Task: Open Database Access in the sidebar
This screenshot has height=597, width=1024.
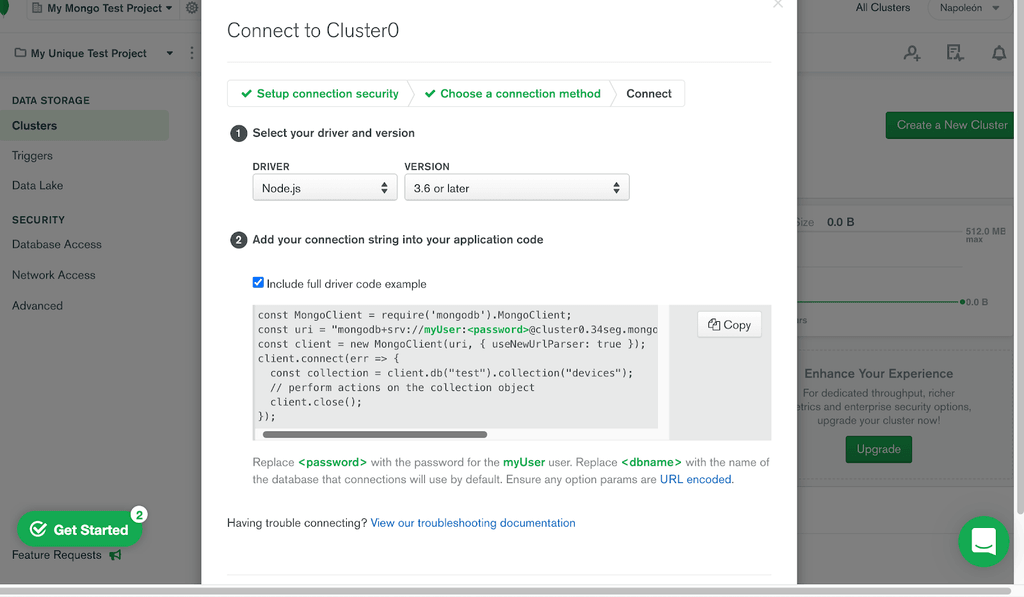Action: (57, 244)
